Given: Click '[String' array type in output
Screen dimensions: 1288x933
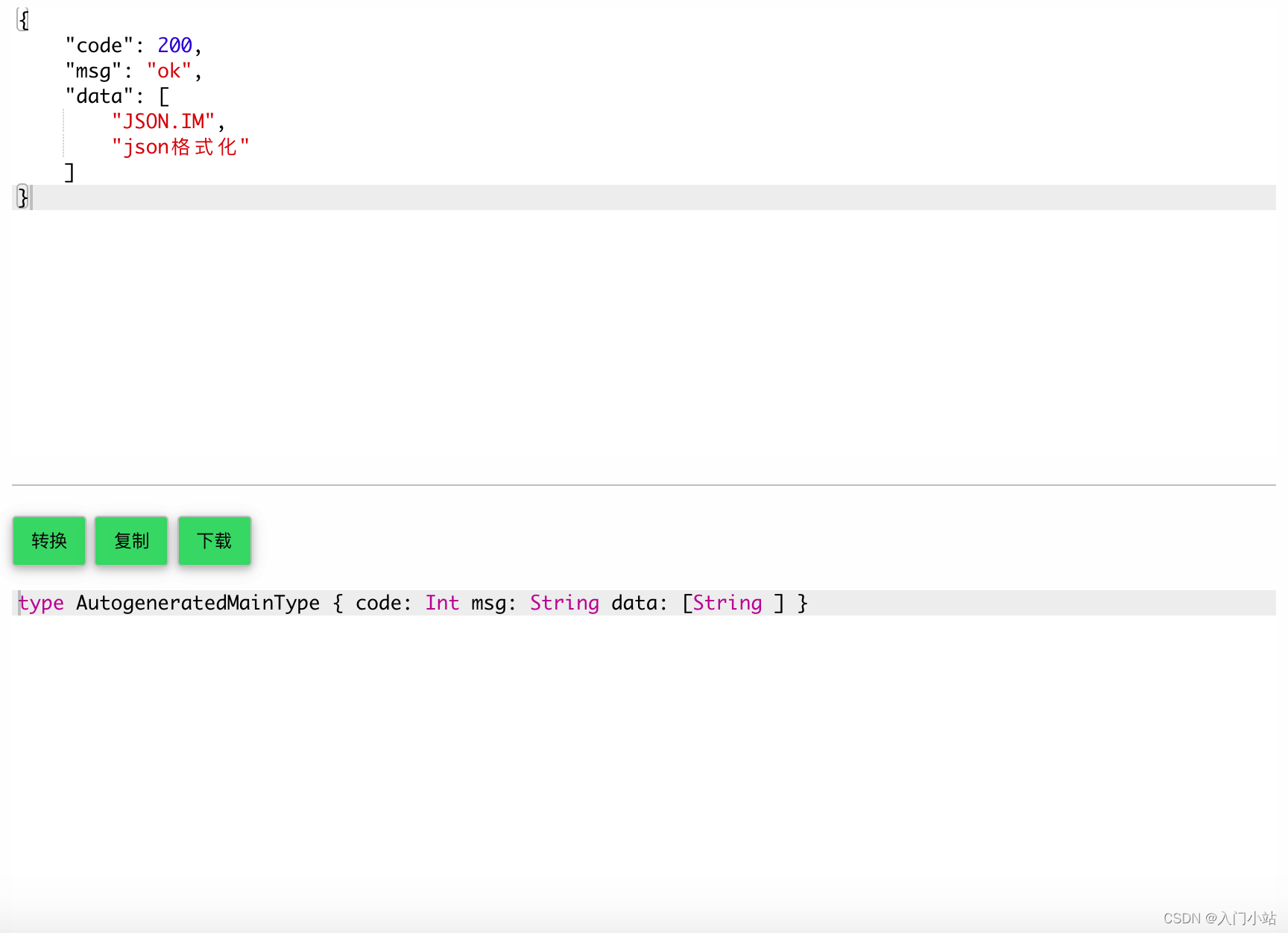Looking at the screenshot, I should 722,603.
